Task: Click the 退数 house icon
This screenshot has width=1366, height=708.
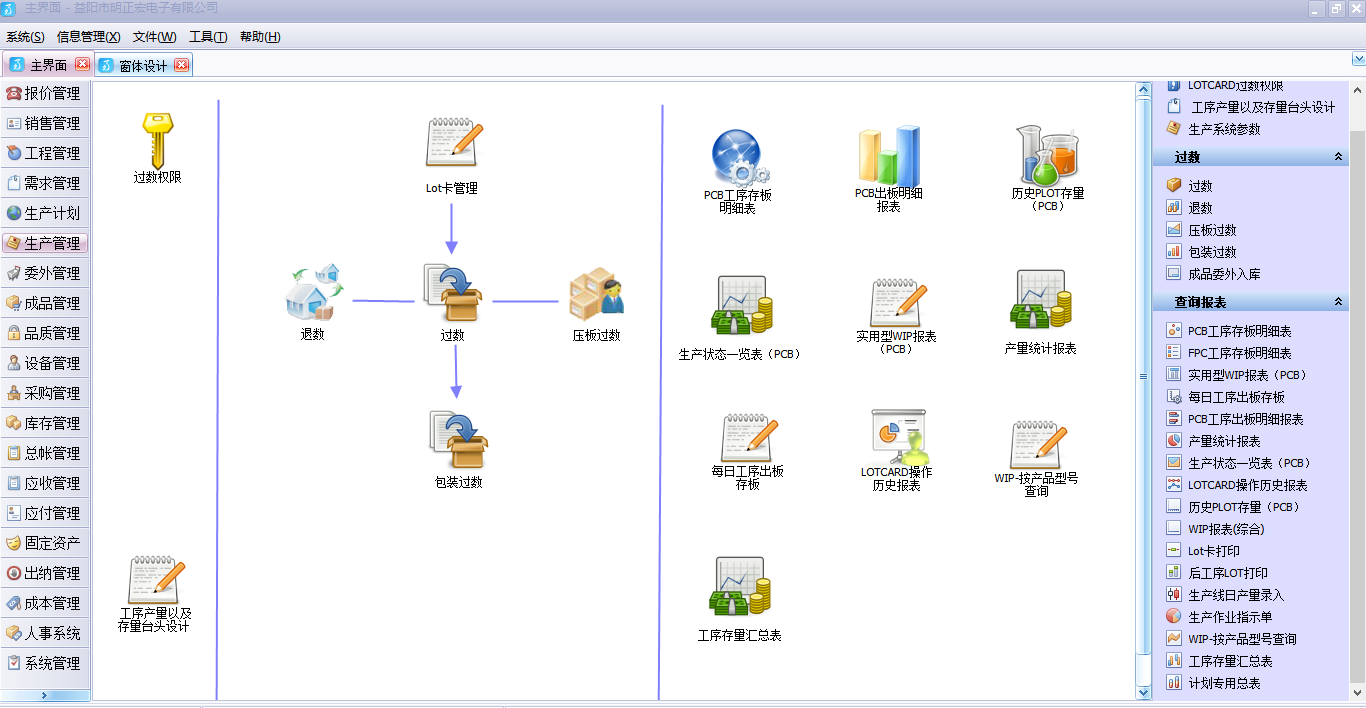Action: (x=312, y=292)
